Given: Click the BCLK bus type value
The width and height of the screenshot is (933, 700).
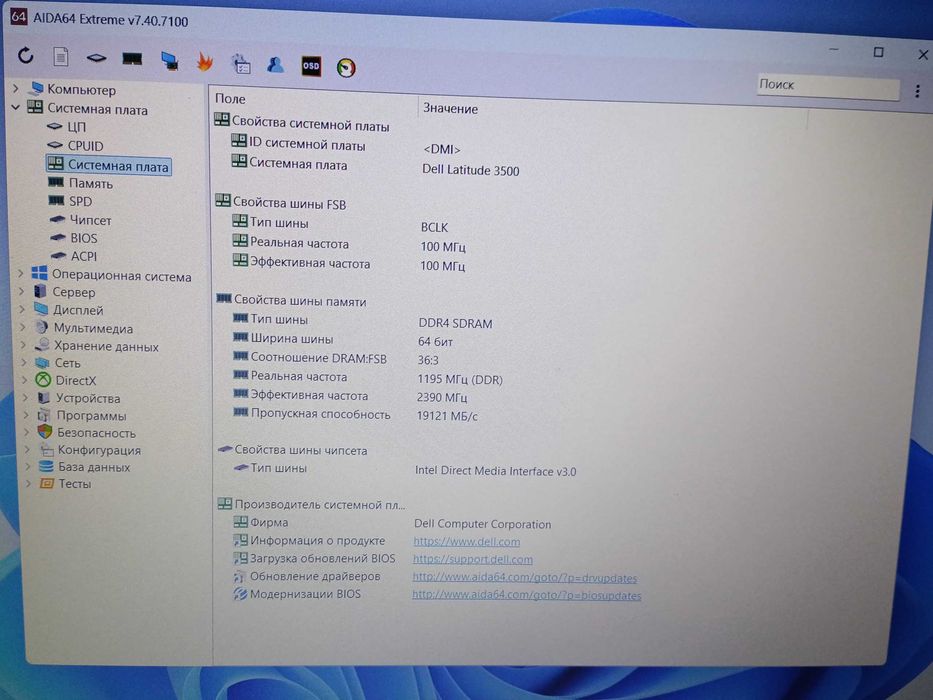Looking at the screenshot, I should click(x=434, y=227).
